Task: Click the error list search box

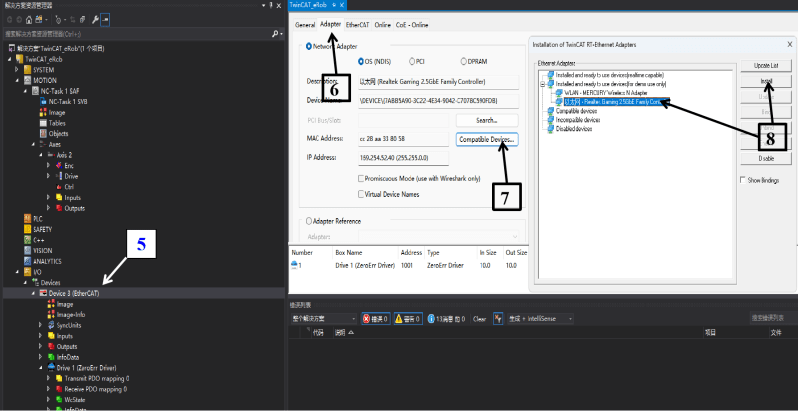Action: (x=774, y=318)
